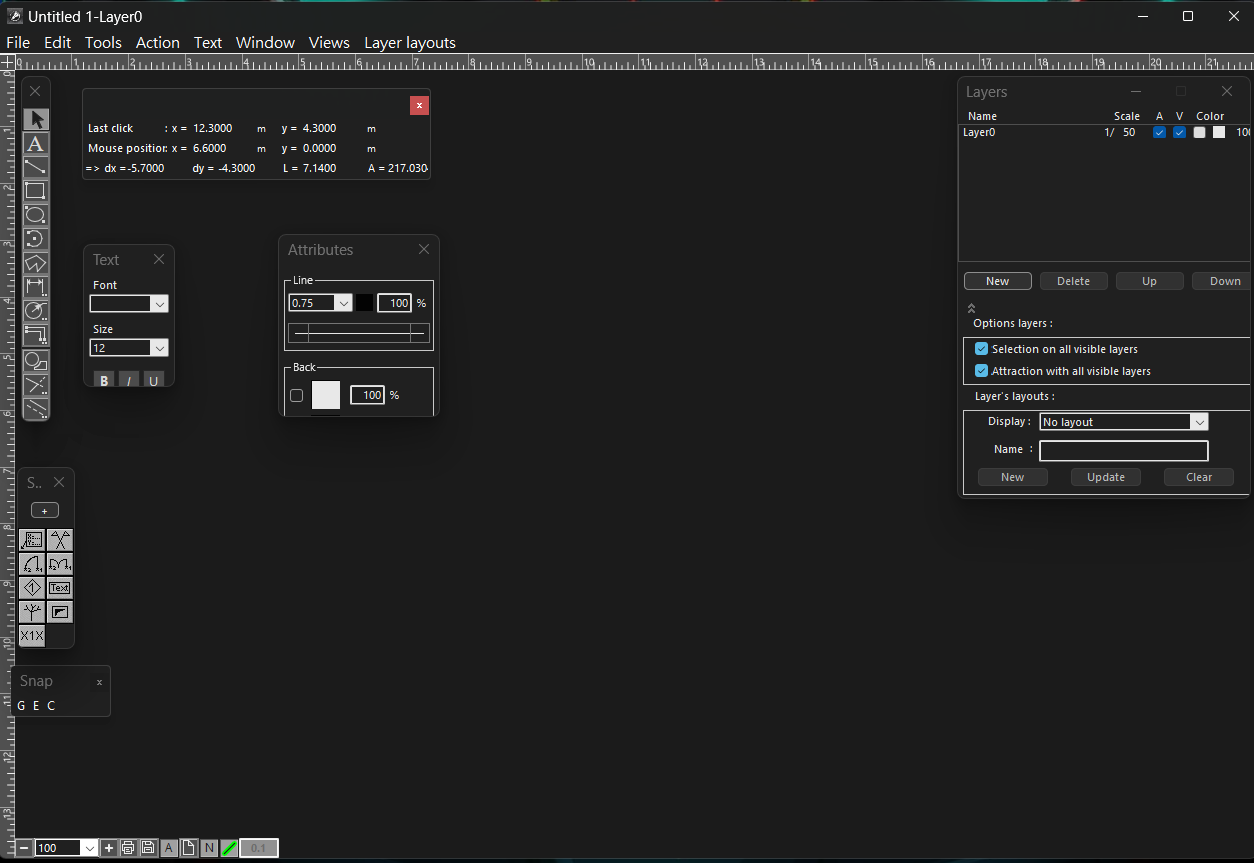Select the Text snap icon in the S panel
The image size is (1254, 863).
click(x=60, y=588)
